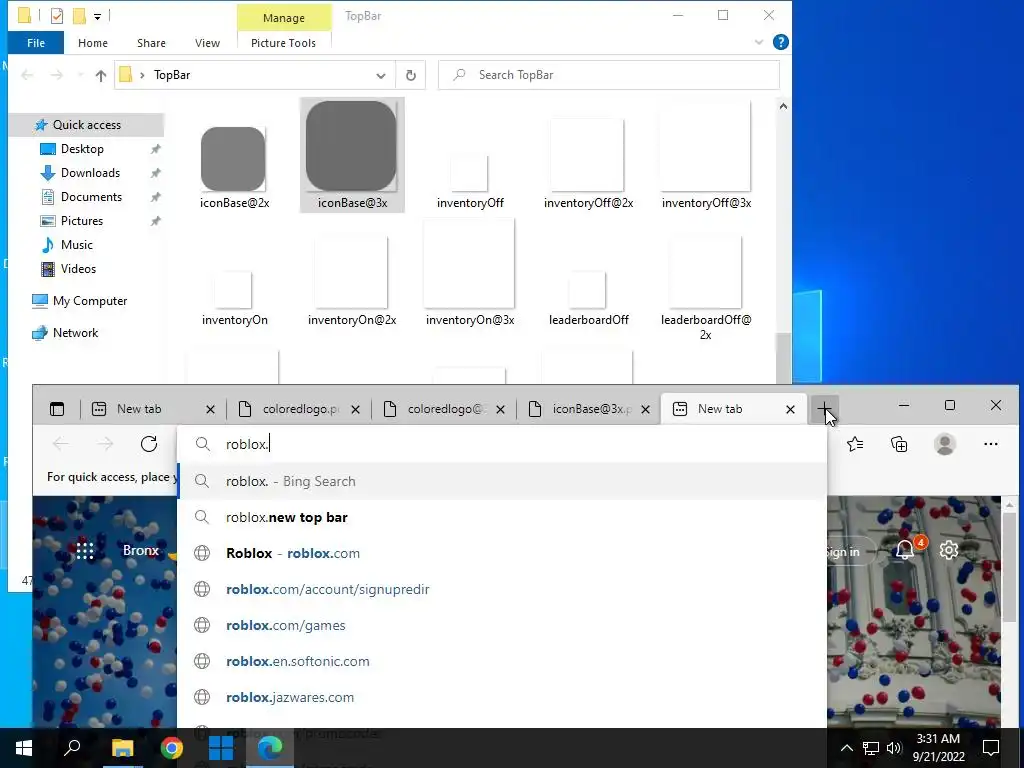Open the Roblox - roblox.com suggestion
This screenshot has height=768, width=1024.
pos(502,553)
